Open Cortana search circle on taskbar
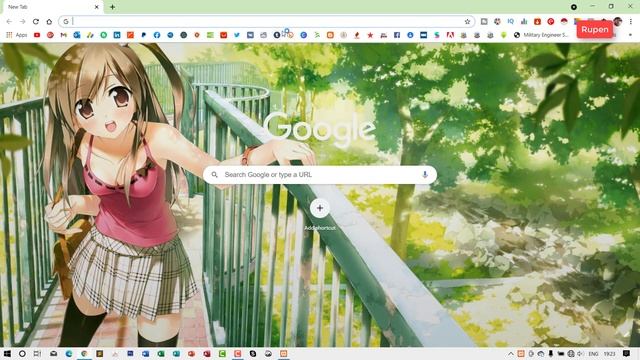The width and height of the screenshot is (640, 360). tap(22, 353)
